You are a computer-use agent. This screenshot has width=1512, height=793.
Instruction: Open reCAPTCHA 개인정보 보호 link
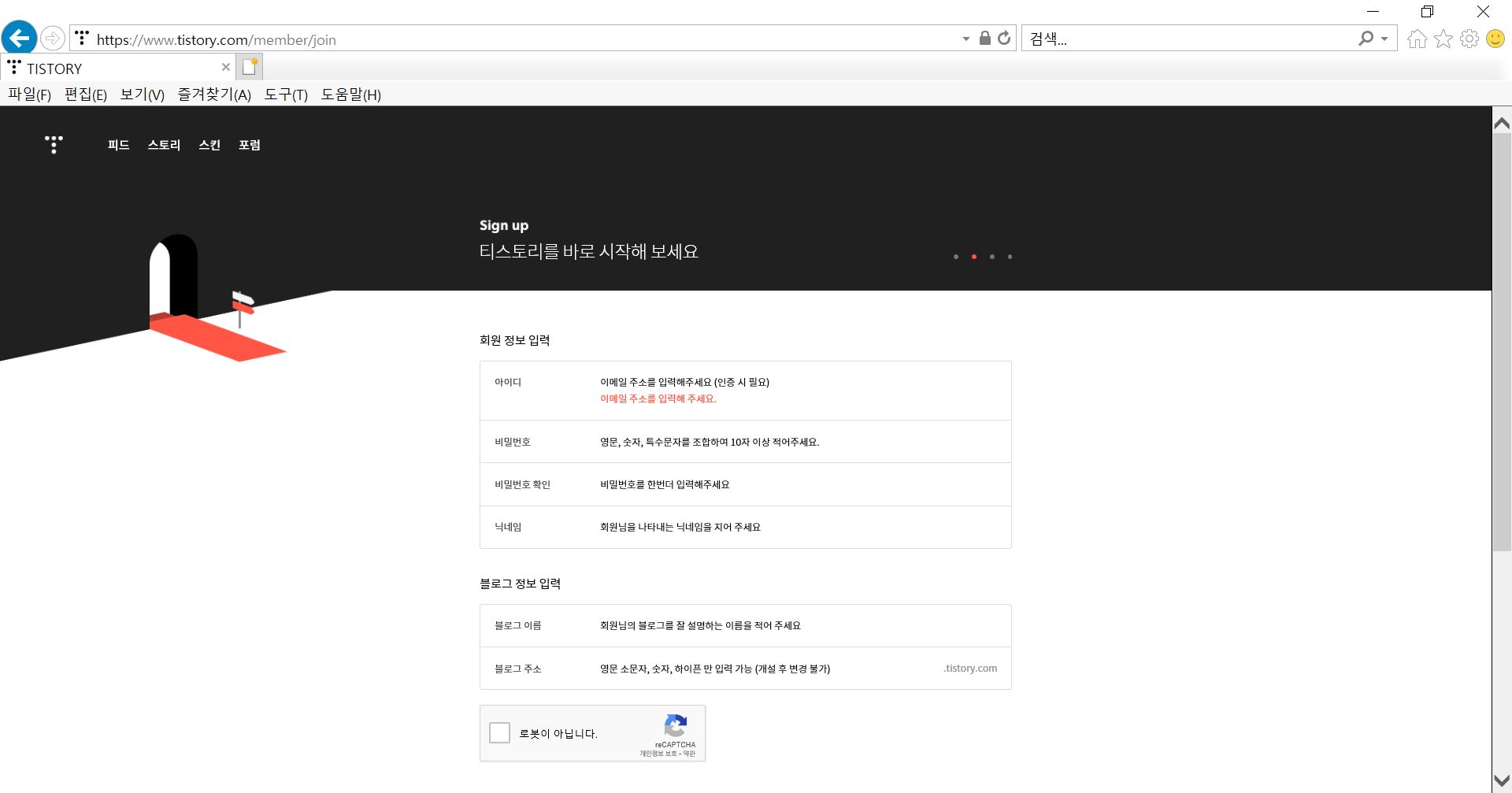(x=658, y=754)
